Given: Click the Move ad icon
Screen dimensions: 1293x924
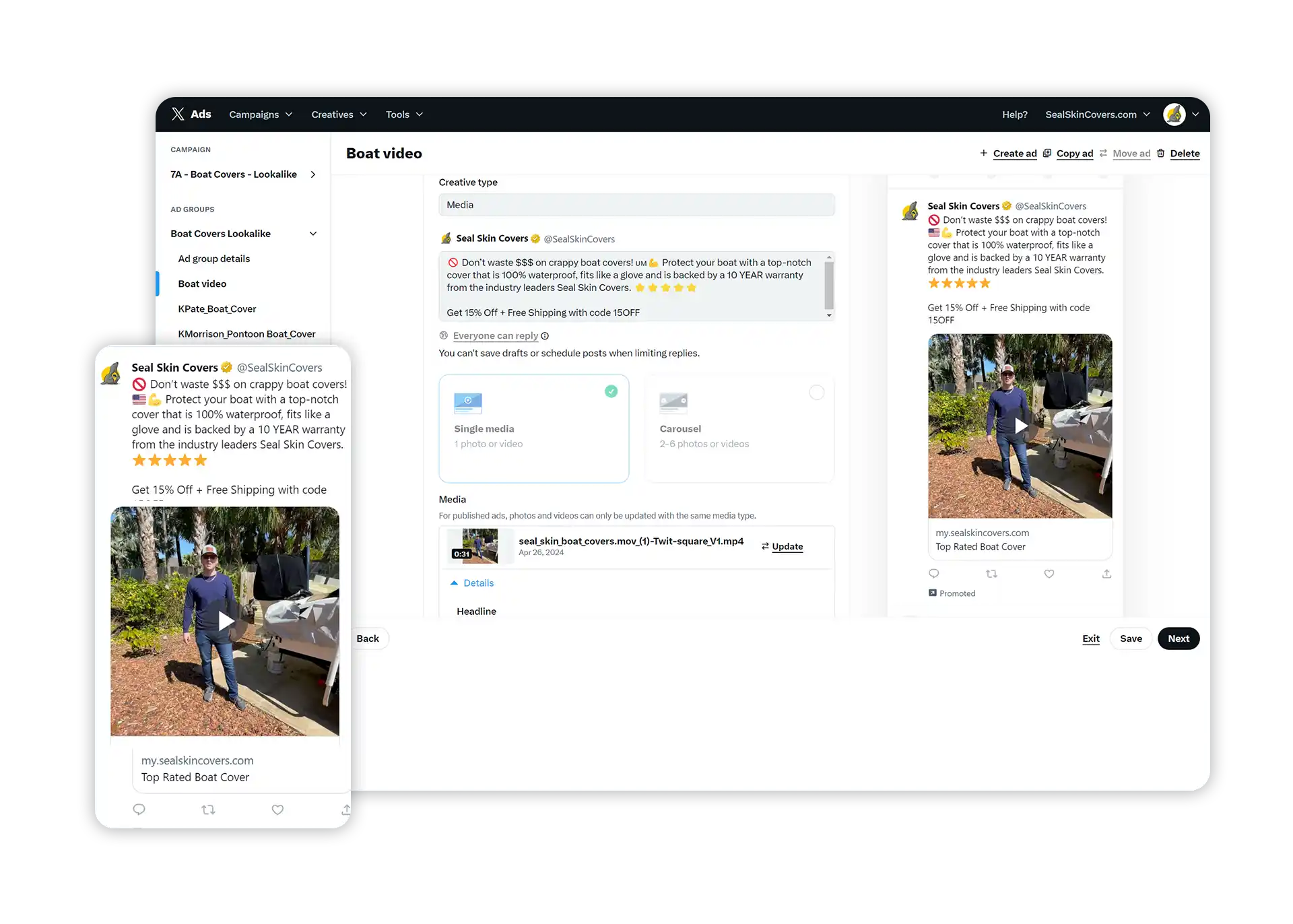Looking at the screenshot, I should 1104,154.
